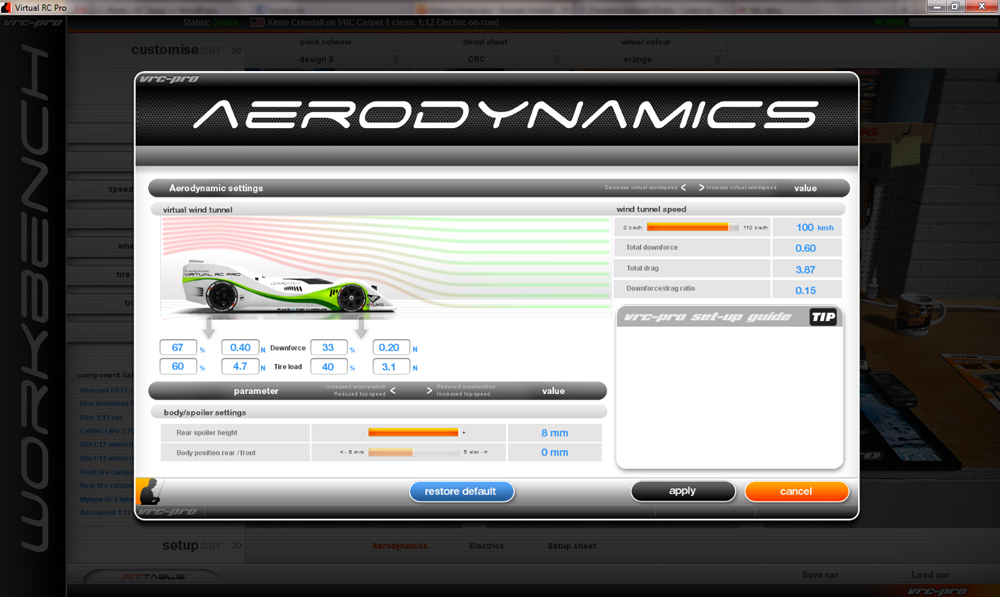
Task: Click the Online status text in the top bar
Action: pos(225,22)
